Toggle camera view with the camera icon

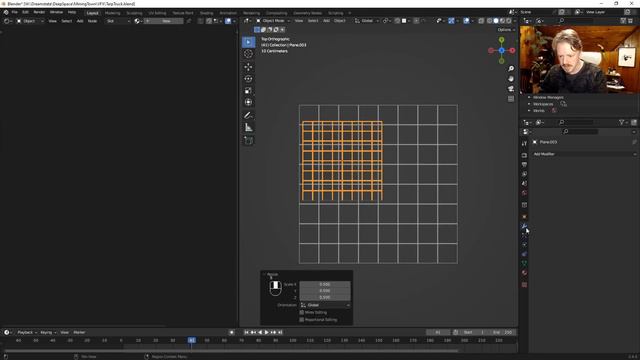(511, 89)
